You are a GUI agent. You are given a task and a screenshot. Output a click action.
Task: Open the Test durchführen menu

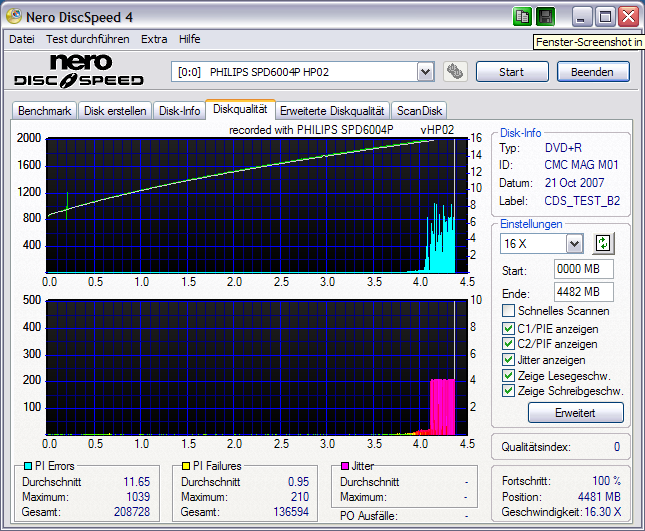pyautogui.click(x=88, y=39)
